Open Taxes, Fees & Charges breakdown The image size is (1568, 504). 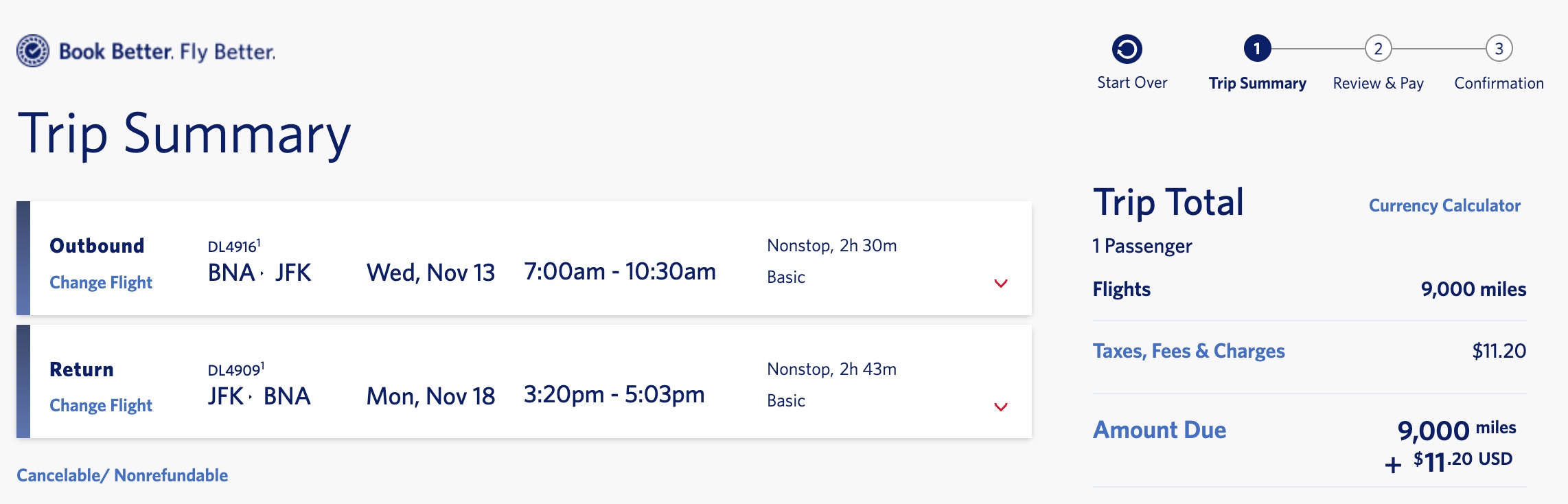[x=1190, y=352]
